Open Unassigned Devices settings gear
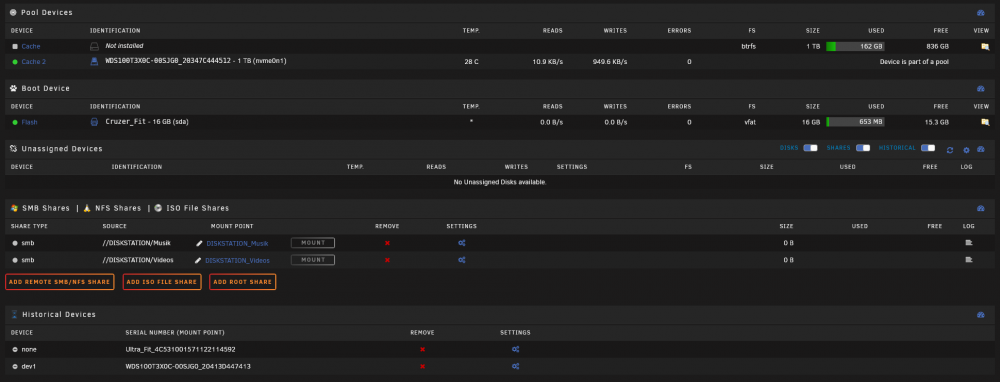This screenshot has width=1000, height=382. point(966,150)
